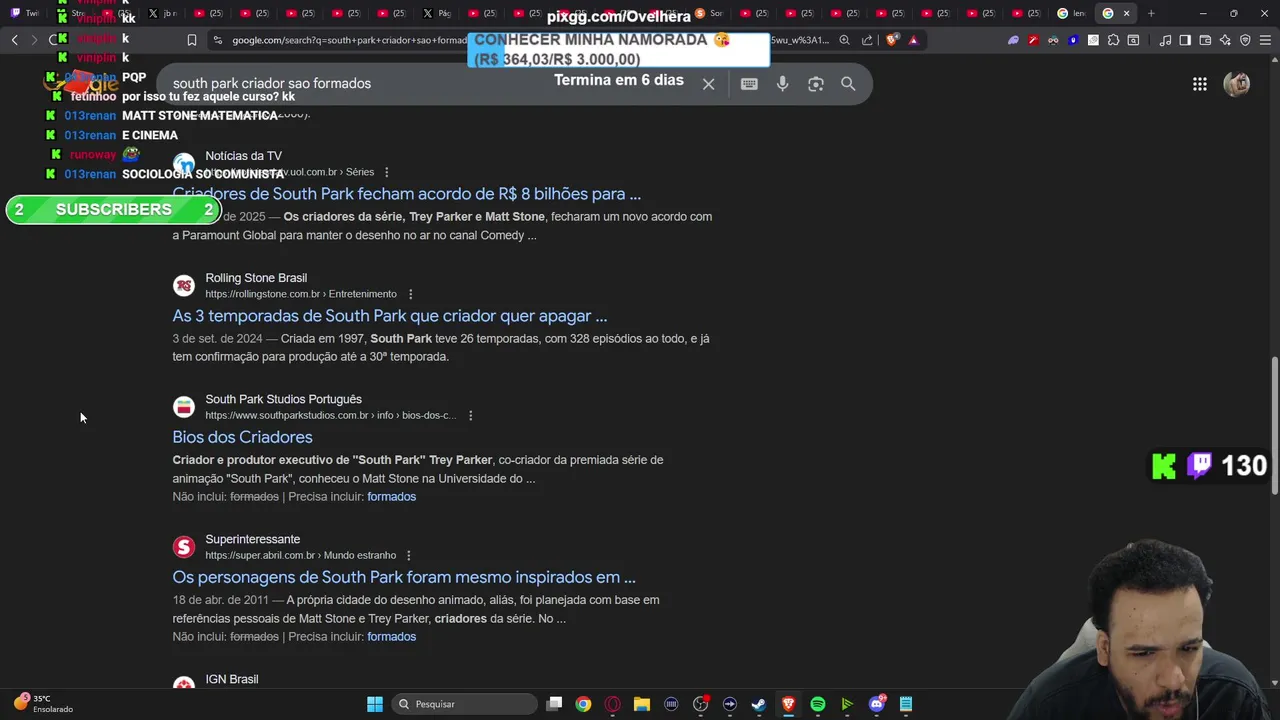Open Opera browser from the taskbar
The width and height of the screenshot is (1280, 720).
pyautogui.click(x=612, y=704)
